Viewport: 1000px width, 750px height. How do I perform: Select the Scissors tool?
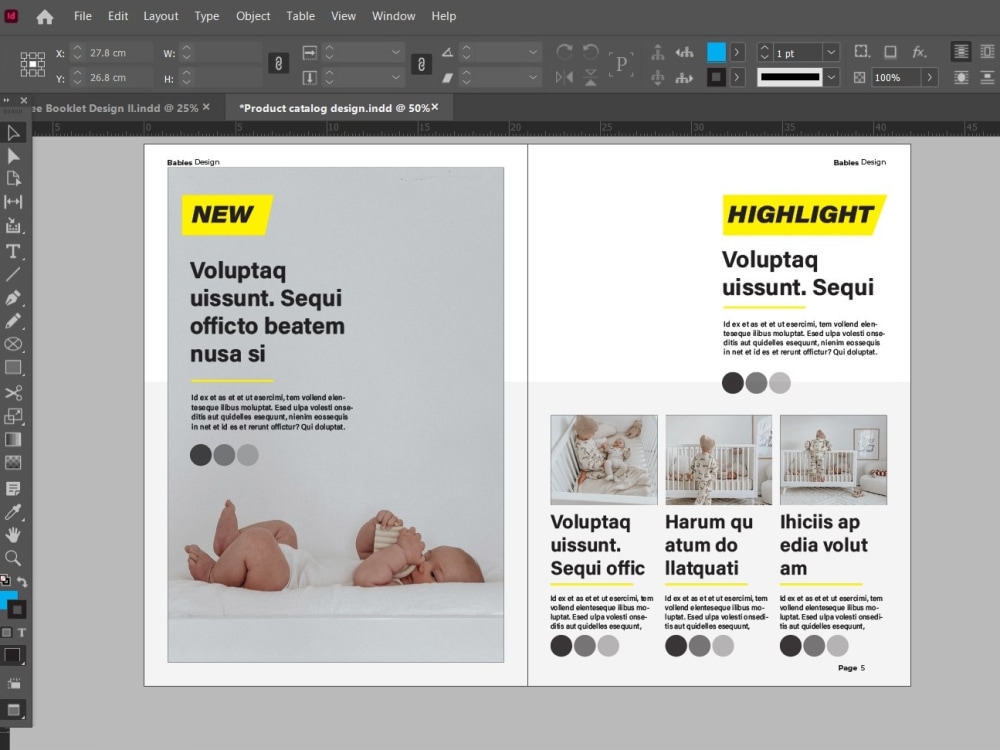click(x=13, y=392)
